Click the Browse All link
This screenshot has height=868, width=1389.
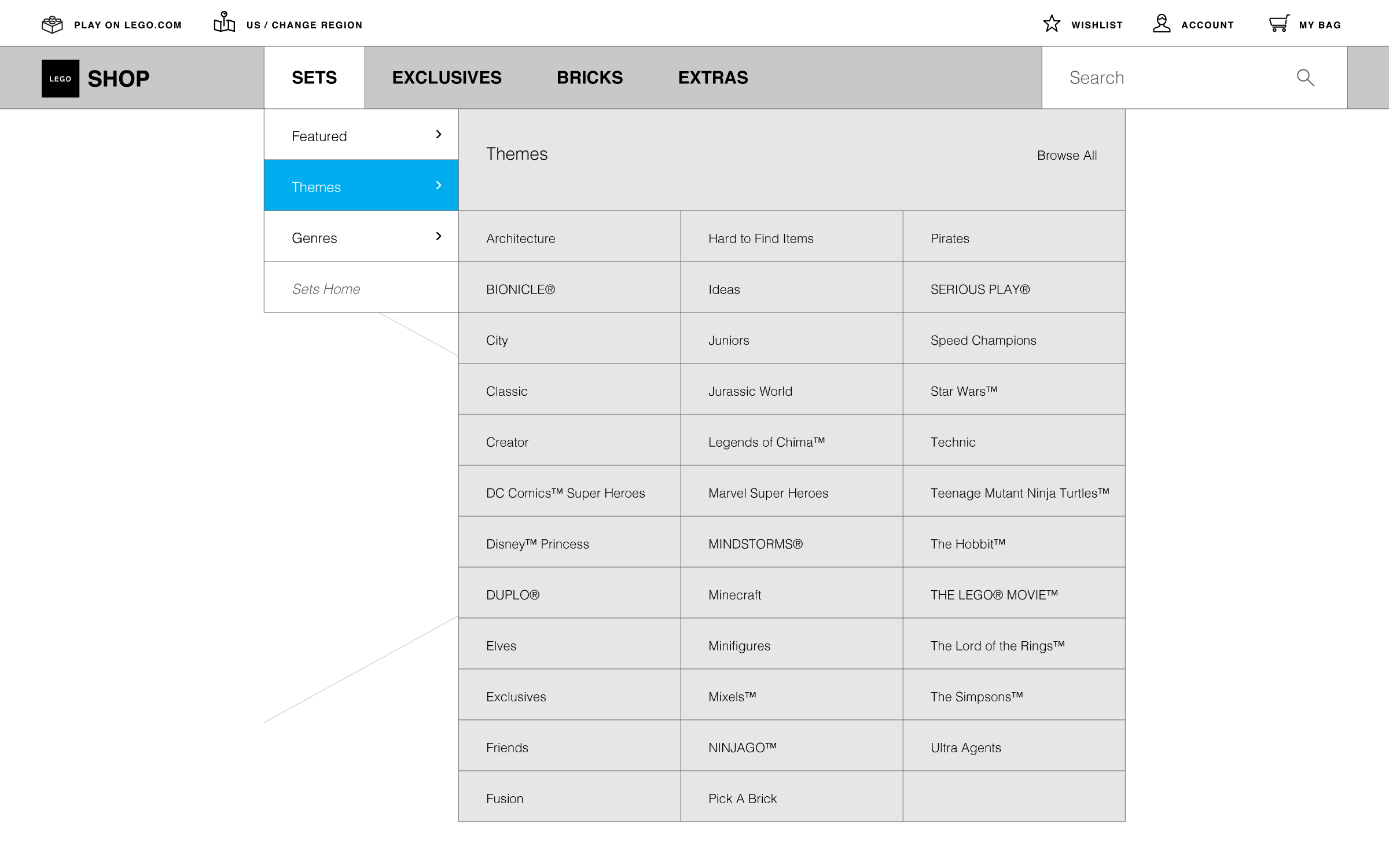pos(1067,155)
